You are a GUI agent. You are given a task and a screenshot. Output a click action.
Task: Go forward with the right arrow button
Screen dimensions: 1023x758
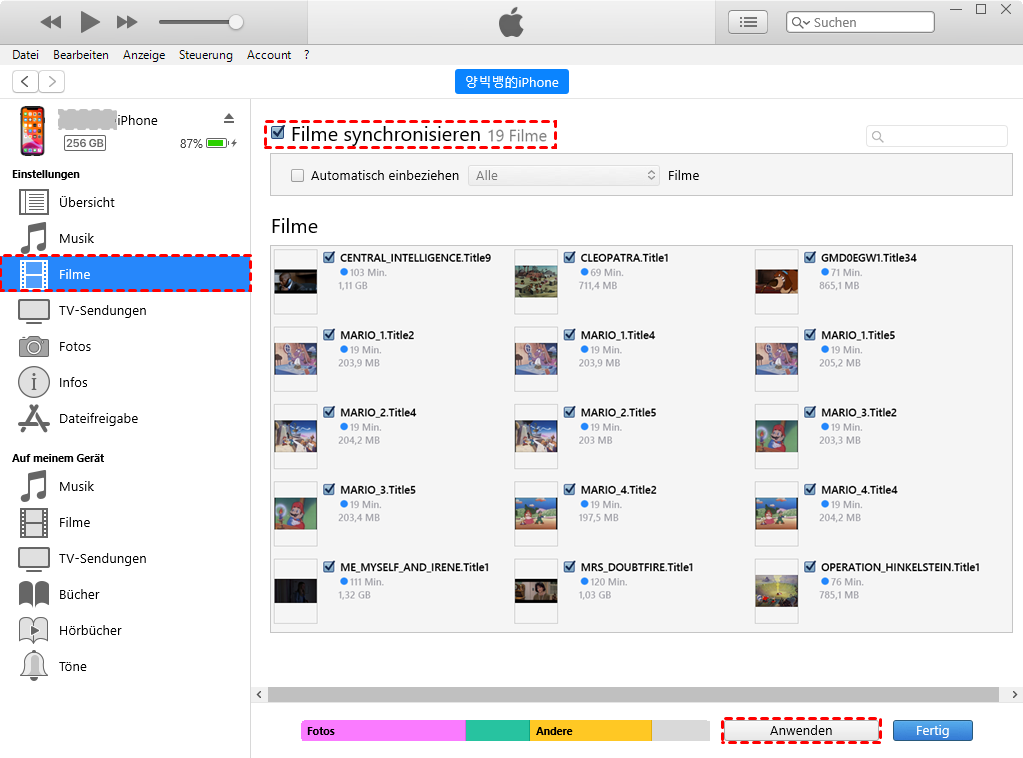click(52, 82)
